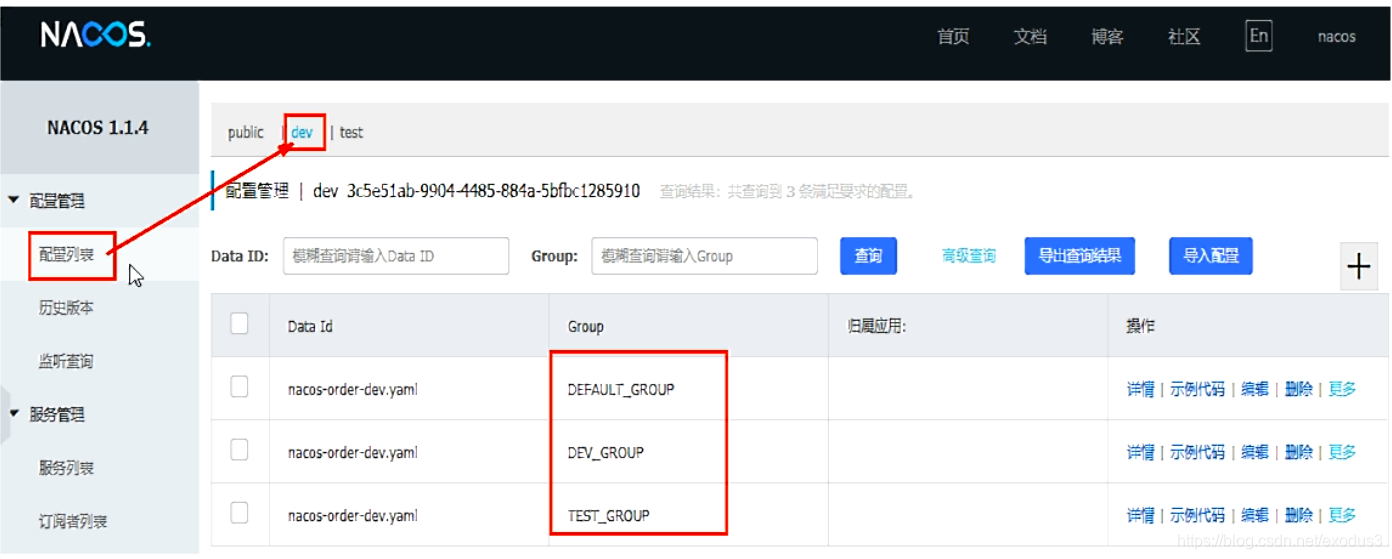Click the TEST_GROUP cell text
The image size is (1392, 559).
pyautogui.click(x=608, y=515)
